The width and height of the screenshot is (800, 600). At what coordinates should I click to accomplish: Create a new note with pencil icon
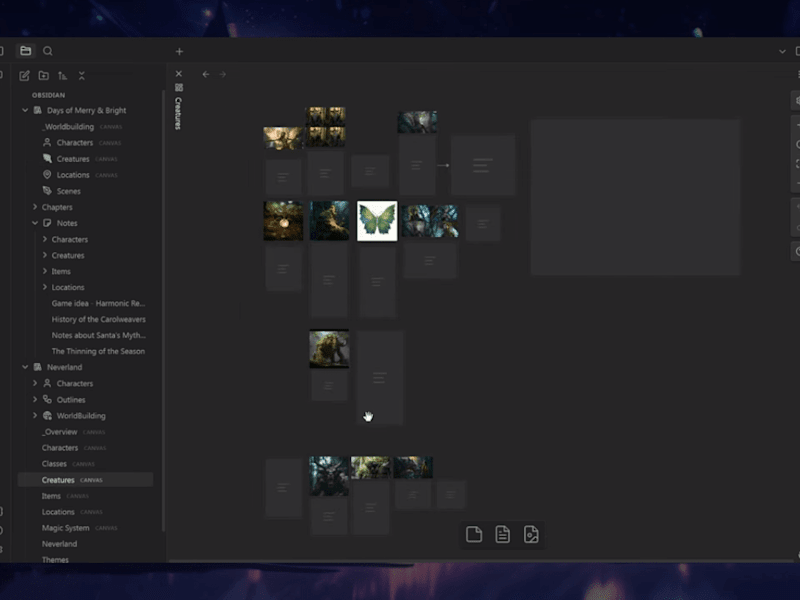point(24,76)
